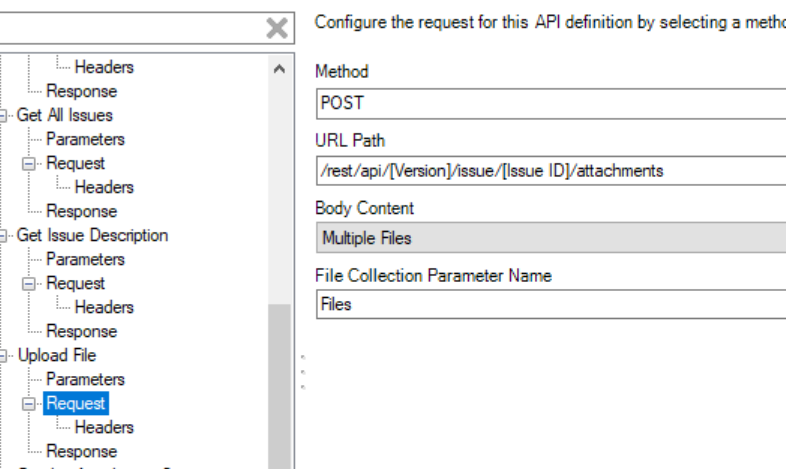
Task: Select the Get Issue Description tree node
Action: 92,235
